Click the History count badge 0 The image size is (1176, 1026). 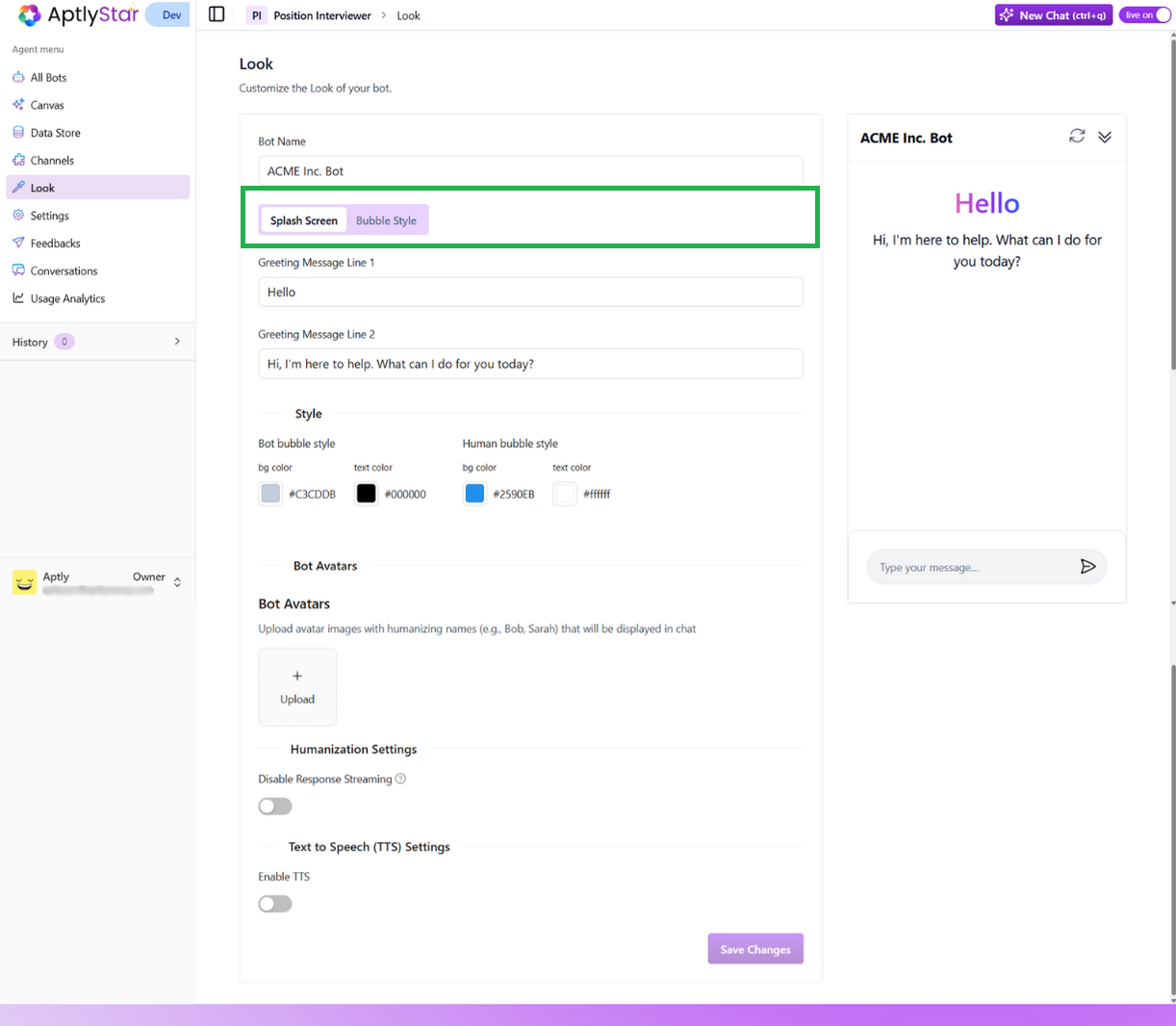[64, 342]
